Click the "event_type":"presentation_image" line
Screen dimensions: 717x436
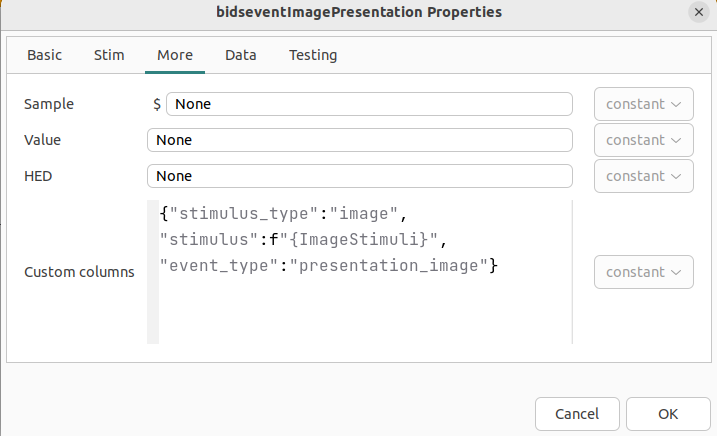point(328,265)
